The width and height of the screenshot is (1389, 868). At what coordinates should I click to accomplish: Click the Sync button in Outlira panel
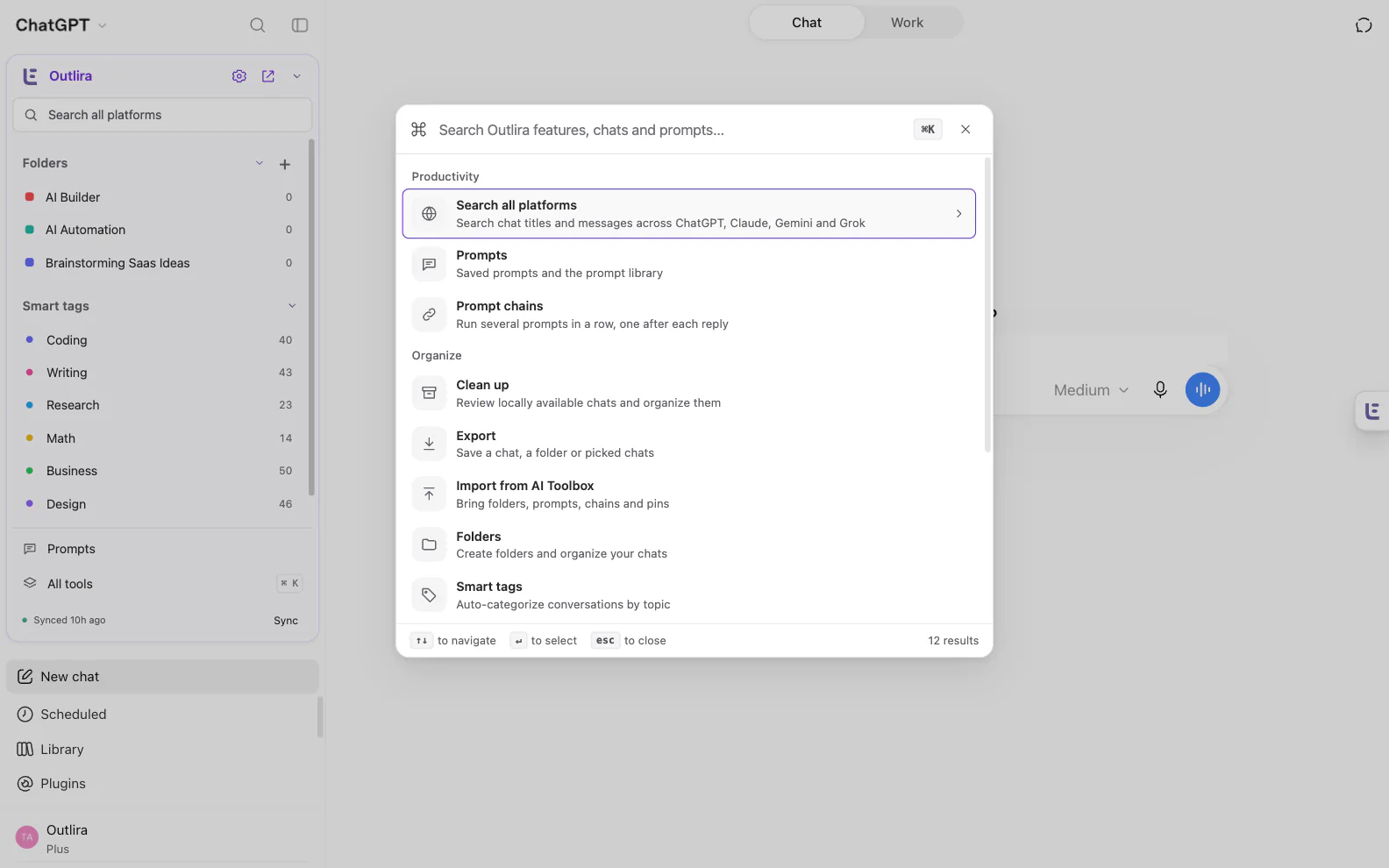[x=286, y=621]
